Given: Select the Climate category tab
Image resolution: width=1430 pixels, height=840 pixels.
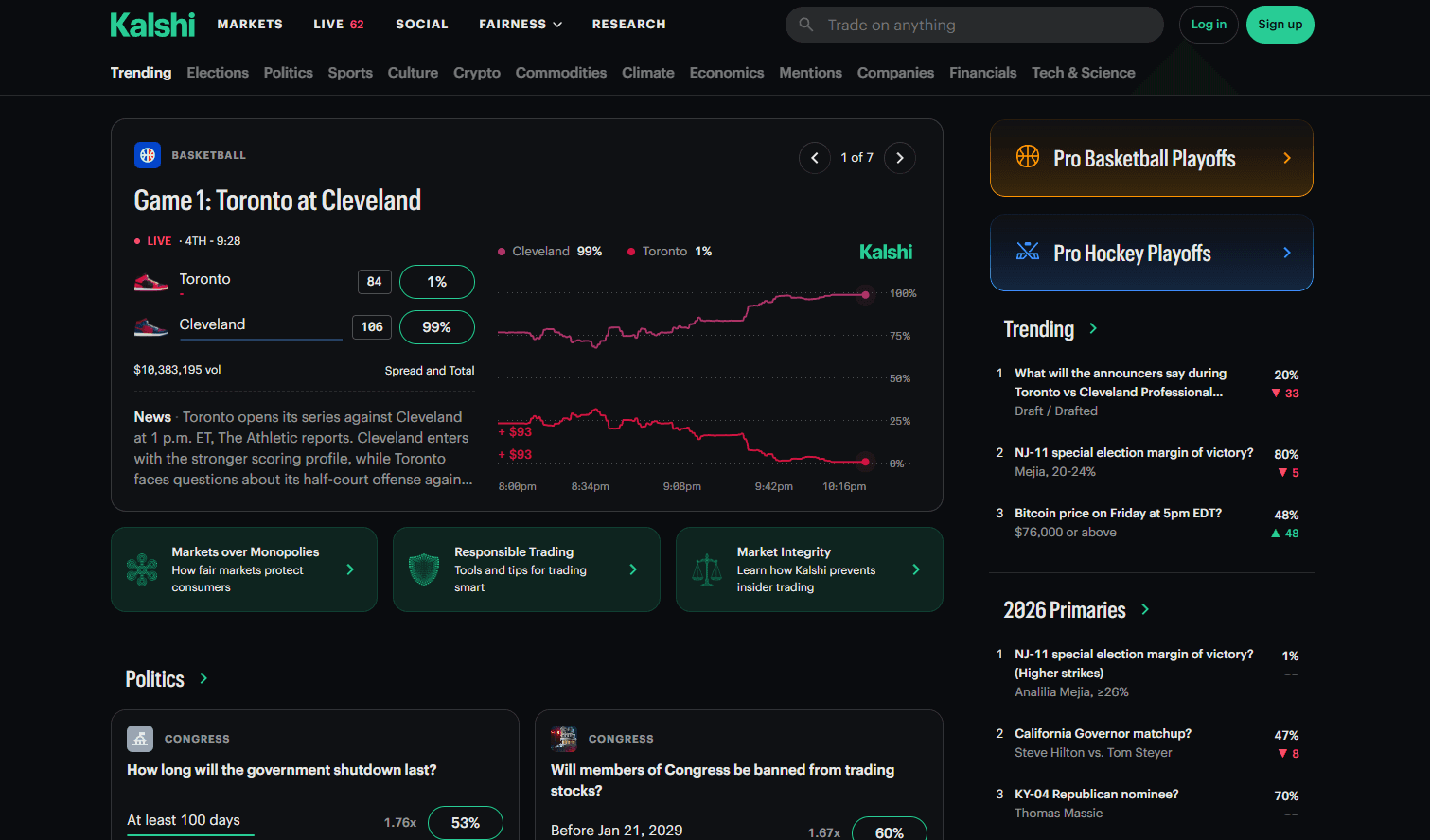Looking at the screenshot, I should tap(648, 73).
